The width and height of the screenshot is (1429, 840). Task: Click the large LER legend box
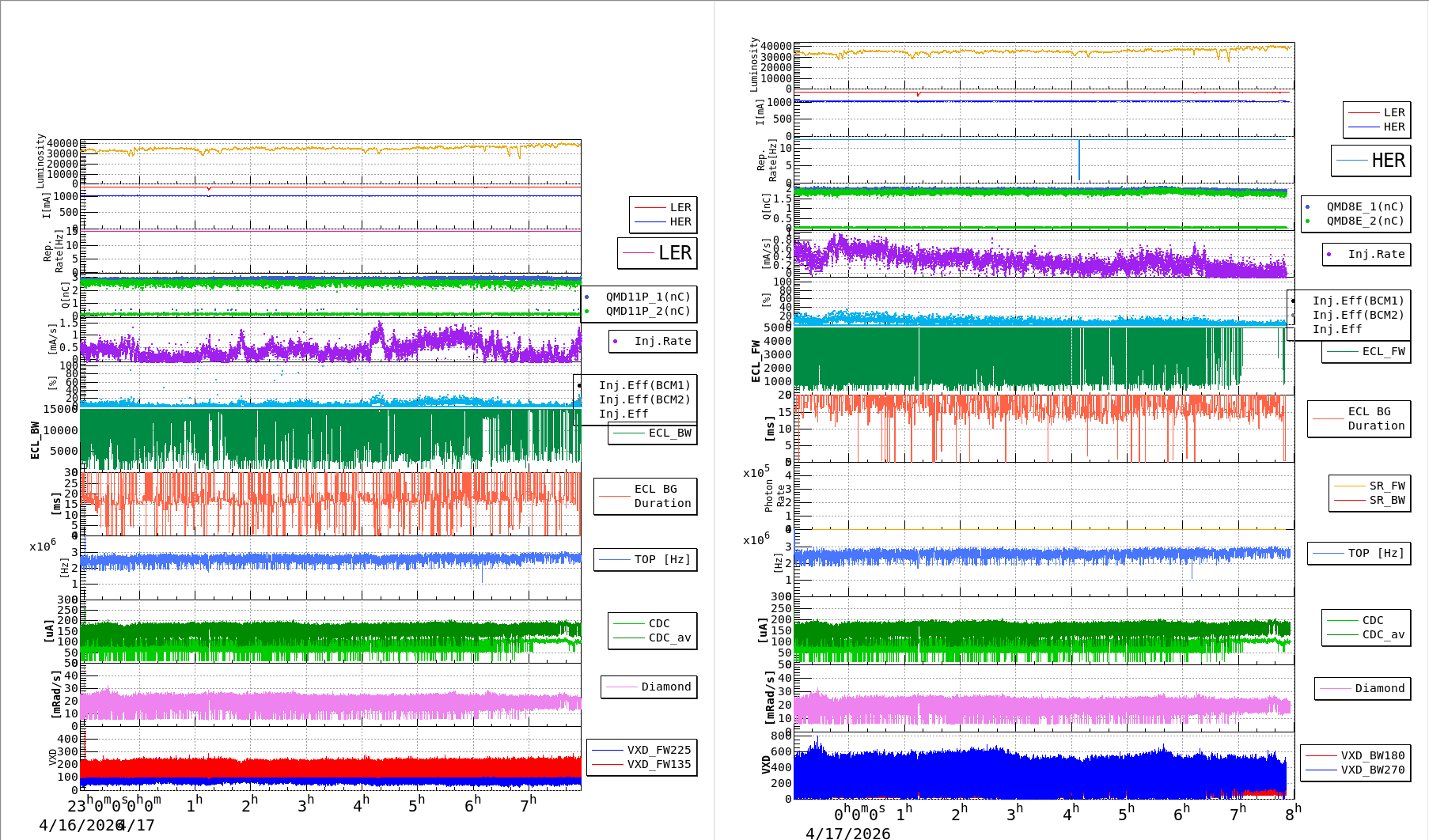click(657, 253)
